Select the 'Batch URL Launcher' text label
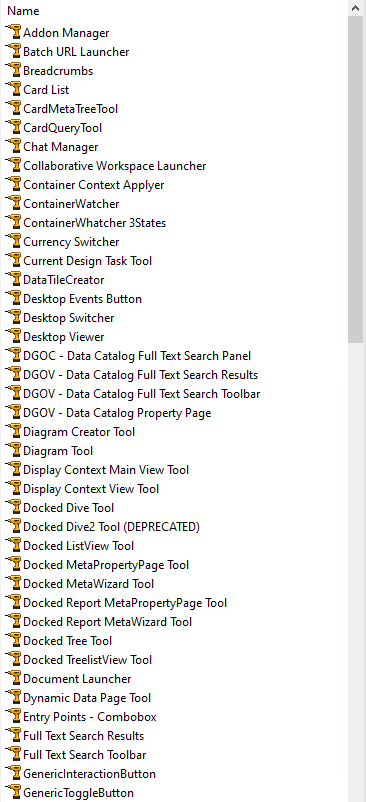The height and width of the screenshot is (802, 366). point(76,52)
